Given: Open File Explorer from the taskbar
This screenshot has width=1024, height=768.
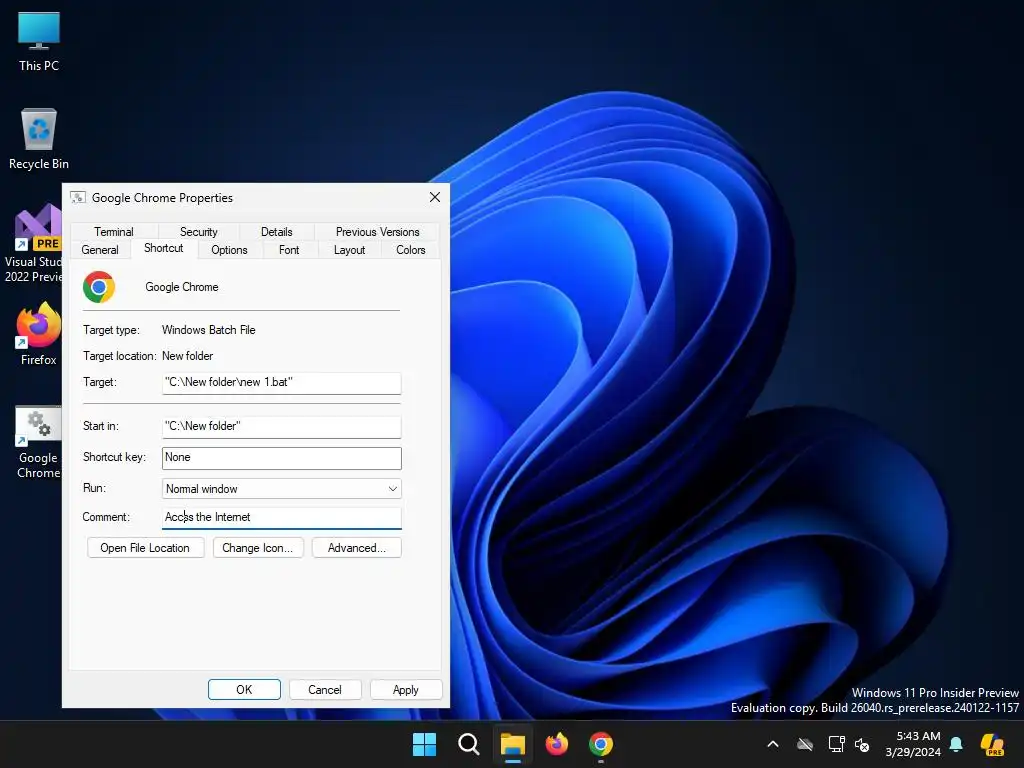Looking at the screenshot, I should [513, 744].
